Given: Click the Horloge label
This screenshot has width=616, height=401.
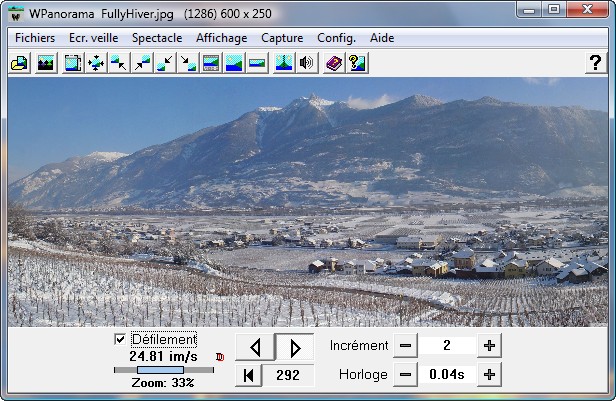Looking at the screenshot, I should pos(363,375).
